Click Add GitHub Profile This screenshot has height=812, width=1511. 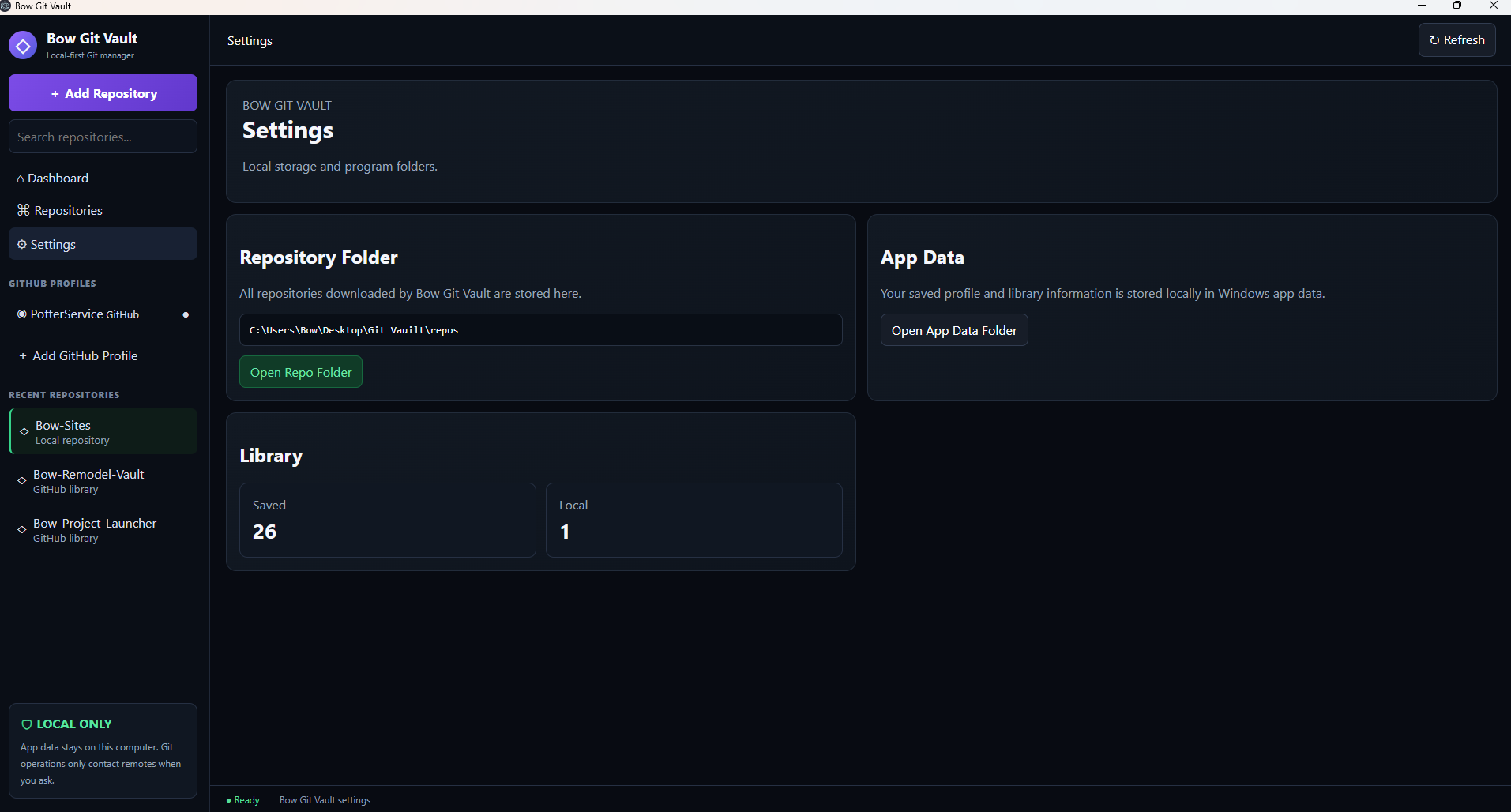tap(103, 356)
